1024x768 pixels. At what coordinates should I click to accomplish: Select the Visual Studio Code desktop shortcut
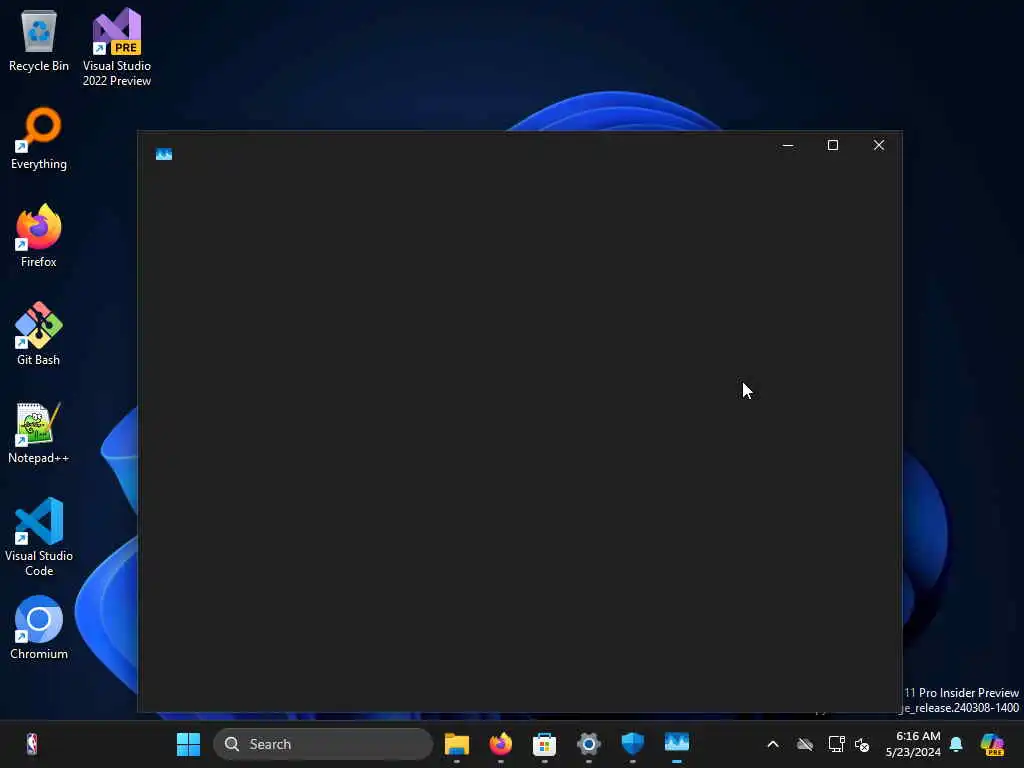39,537
